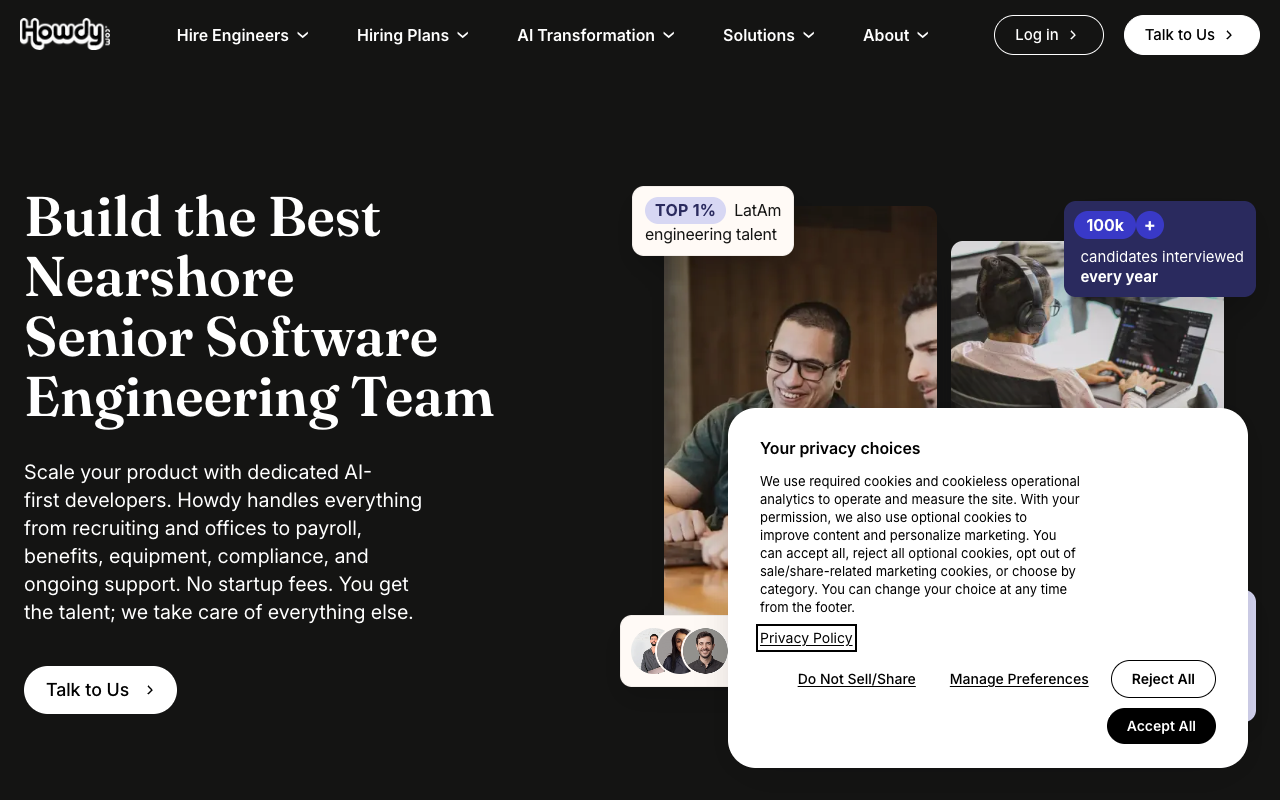Screen dimensions: 1280x800
Task: Click Do Not Sell/Share link
Action: [857, 679]
